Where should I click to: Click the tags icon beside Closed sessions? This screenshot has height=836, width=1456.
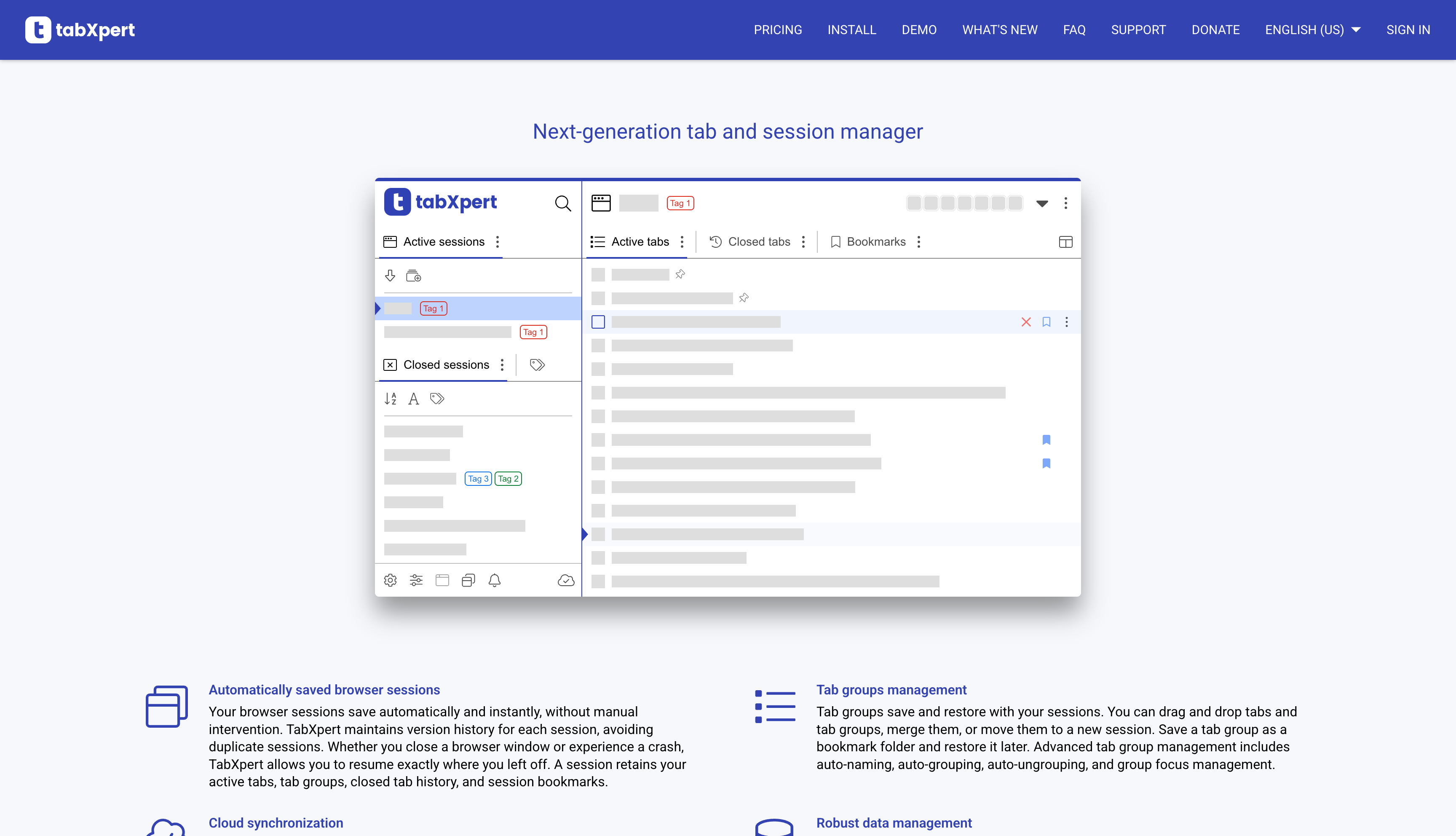[x=537, y=364]
